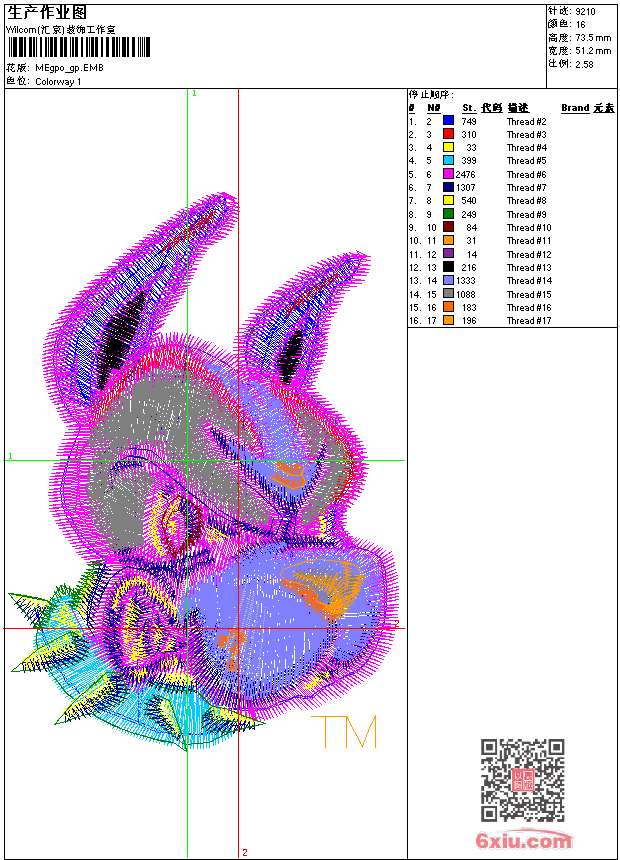Click the width value "51.2 mm"
620x860 pixels.
[593, 51]
